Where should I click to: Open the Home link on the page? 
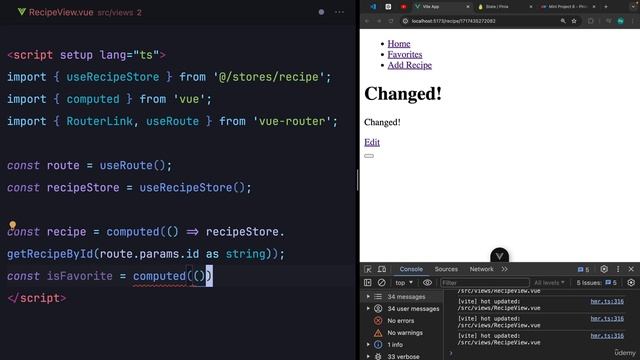[x=399, y=44]
